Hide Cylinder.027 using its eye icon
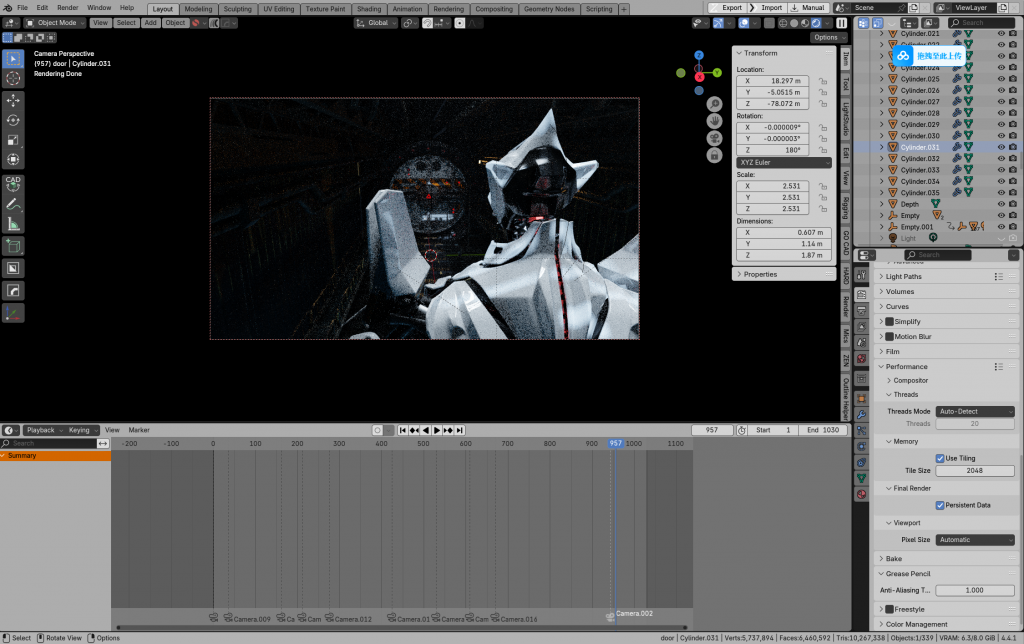The width and height of the screenshot is (1024, 644). (1001, 102)
